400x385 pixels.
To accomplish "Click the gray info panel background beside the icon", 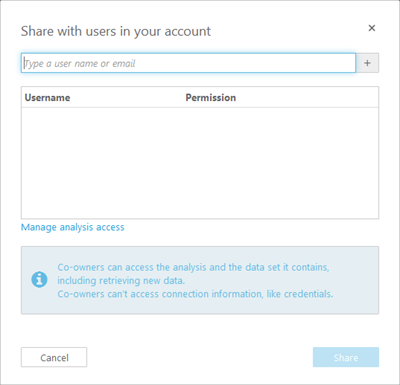I will click(355, 280).
